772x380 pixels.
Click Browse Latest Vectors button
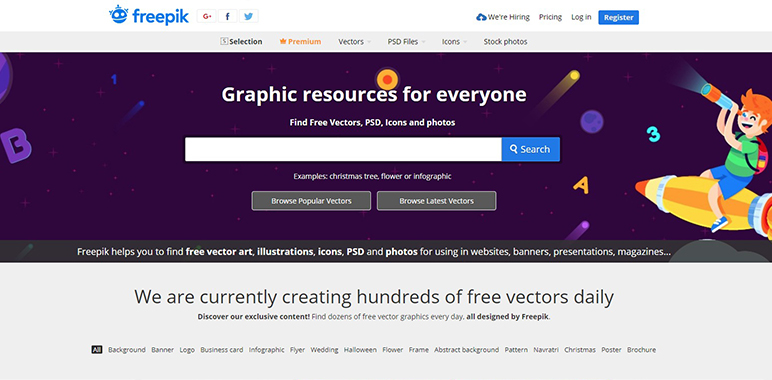(436, 201)
